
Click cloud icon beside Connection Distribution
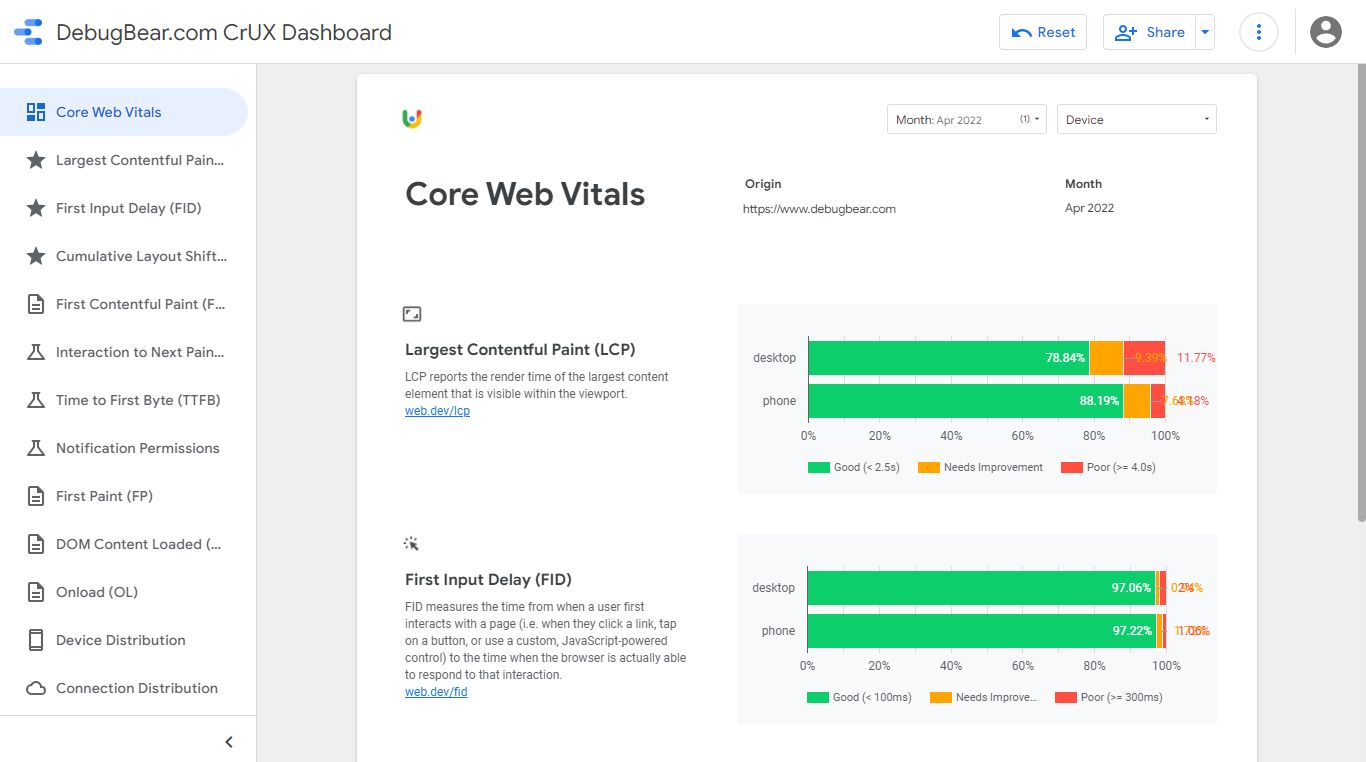pos(36,688)
